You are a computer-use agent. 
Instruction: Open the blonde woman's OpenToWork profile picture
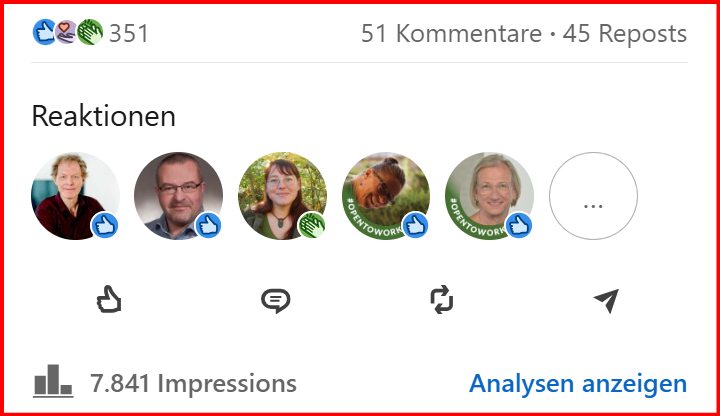(489, 196)
